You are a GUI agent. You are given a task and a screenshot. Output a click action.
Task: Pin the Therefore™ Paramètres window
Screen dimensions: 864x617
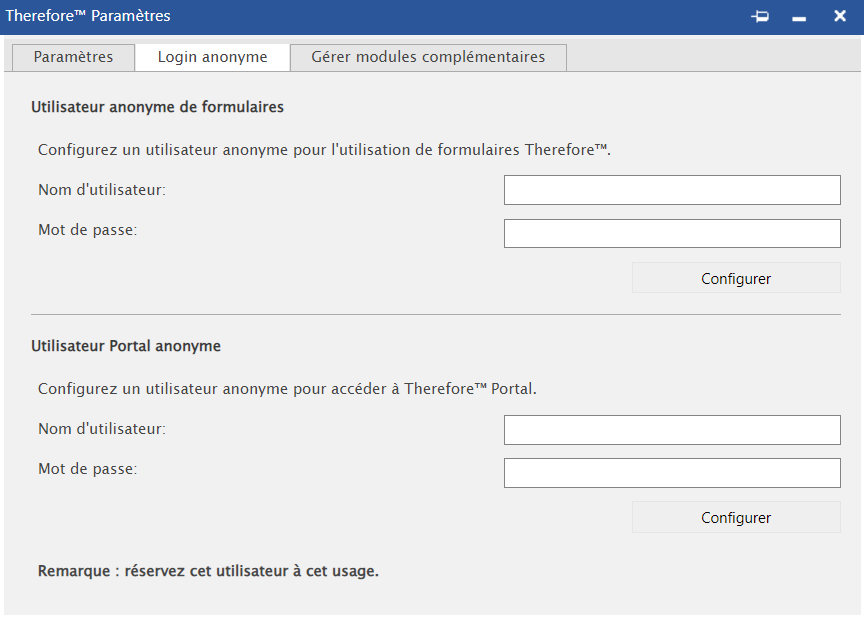click(759, 16)
